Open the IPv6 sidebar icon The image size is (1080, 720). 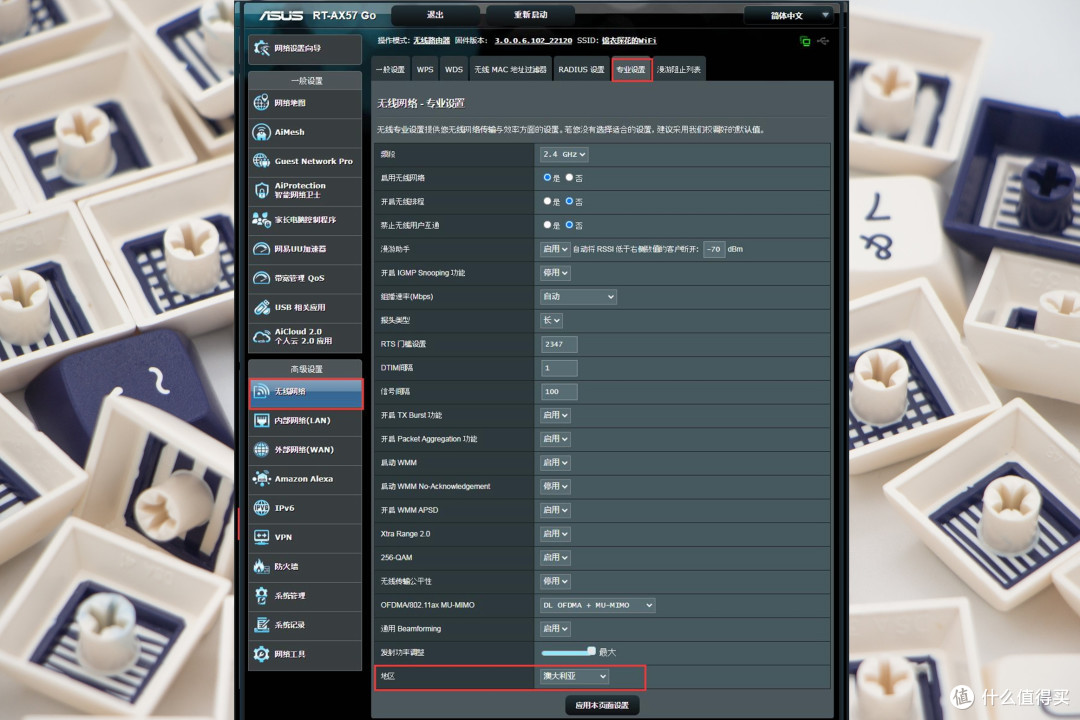[261, 508]
